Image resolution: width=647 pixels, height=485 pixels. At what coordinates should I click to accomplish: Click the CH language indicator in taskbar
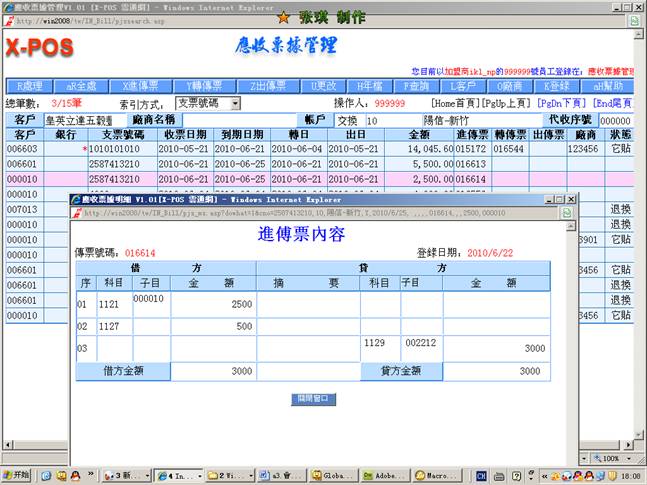(x=483, y=475)
